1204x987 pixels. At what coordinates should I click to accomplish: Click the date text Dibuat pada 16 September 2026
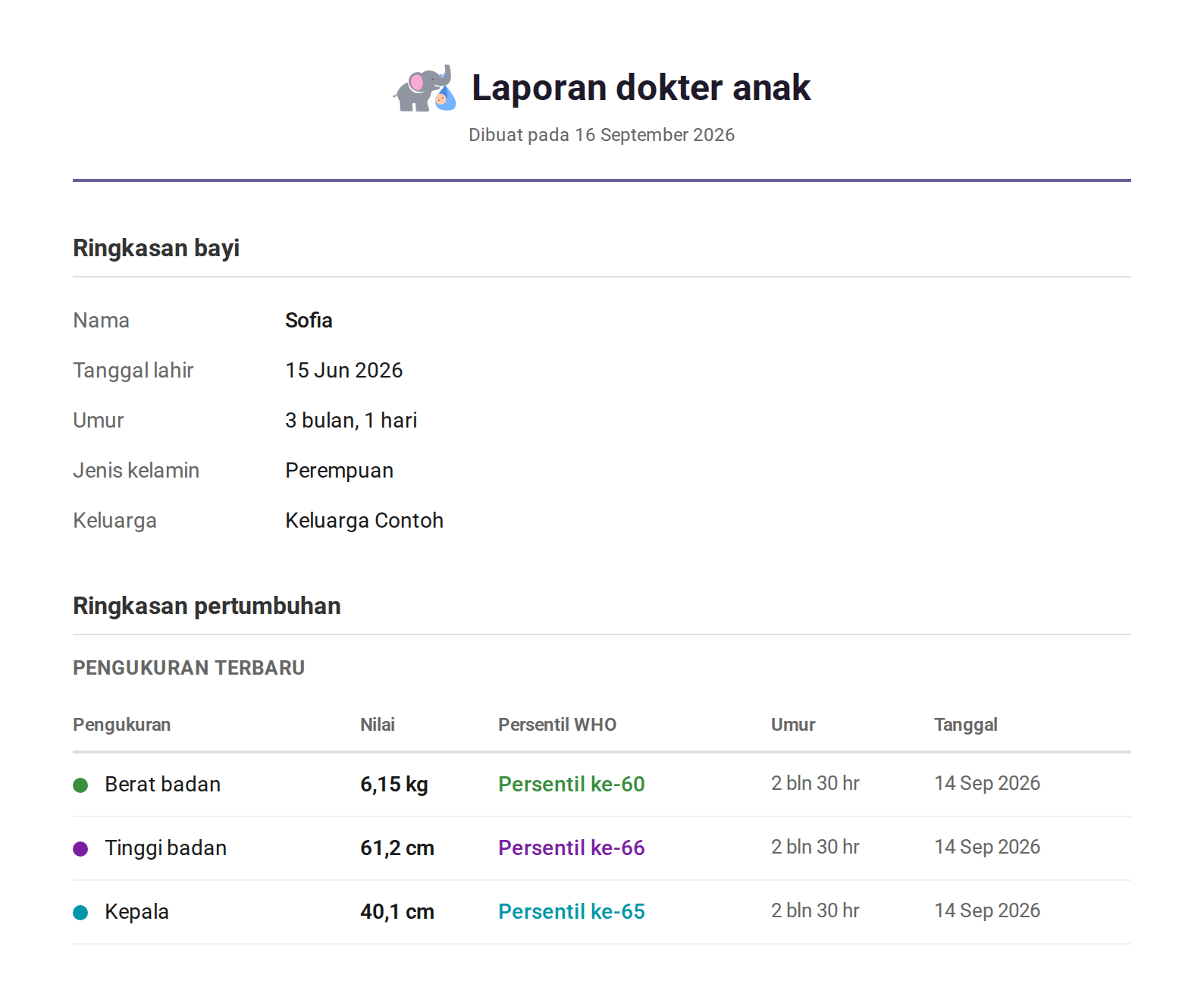click(x=601, y=135)
